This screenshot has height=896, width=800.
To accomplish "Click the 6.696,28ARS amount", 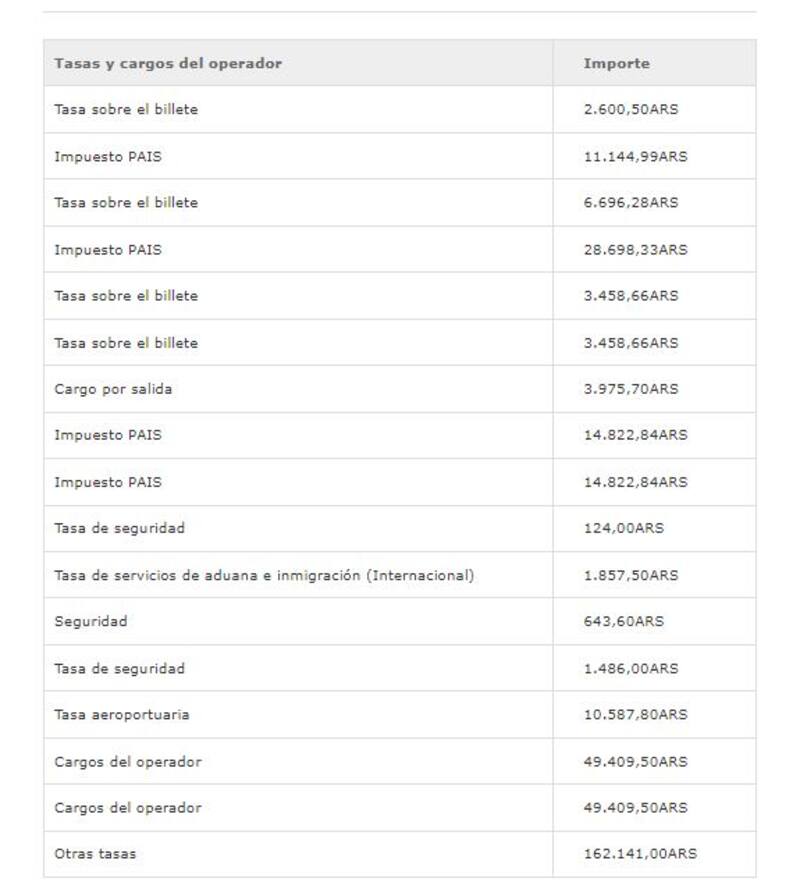I will tap(630, 202).
